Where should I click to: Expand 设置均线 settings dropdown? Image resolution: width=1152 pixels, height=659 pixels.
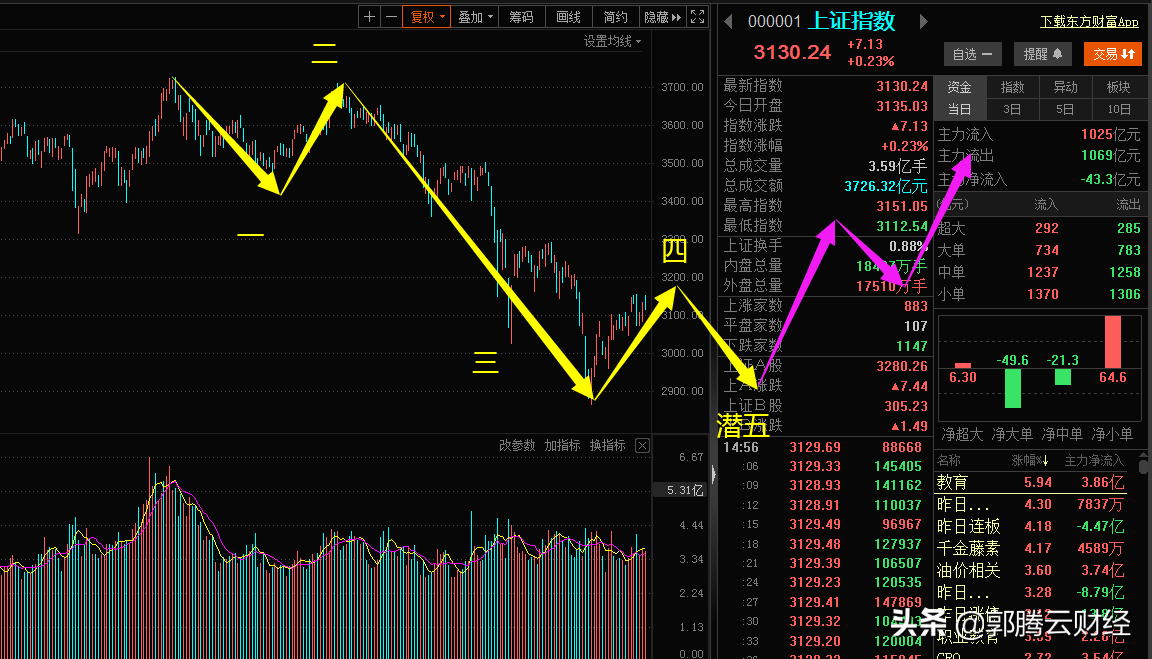(x=612, y=41)
